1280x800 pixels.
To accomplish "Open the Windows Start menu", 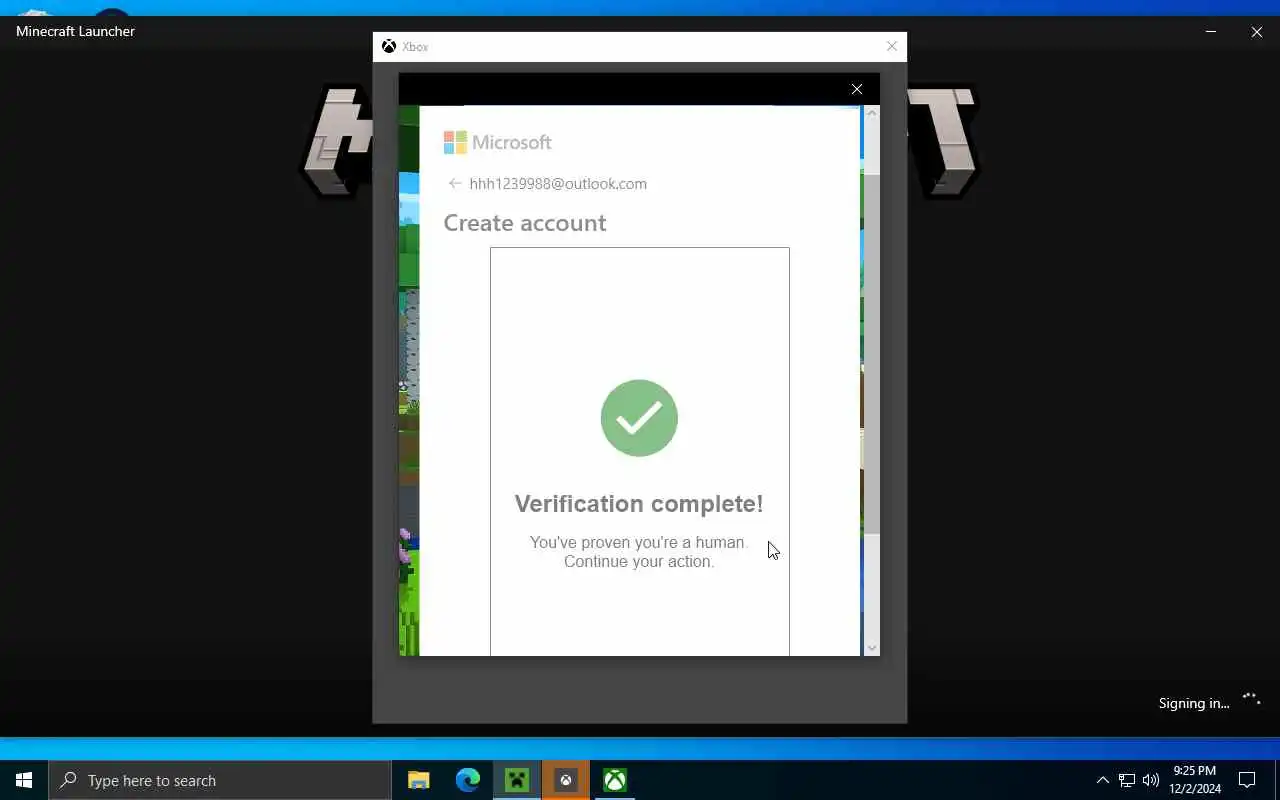I will [x=24, y=780].
